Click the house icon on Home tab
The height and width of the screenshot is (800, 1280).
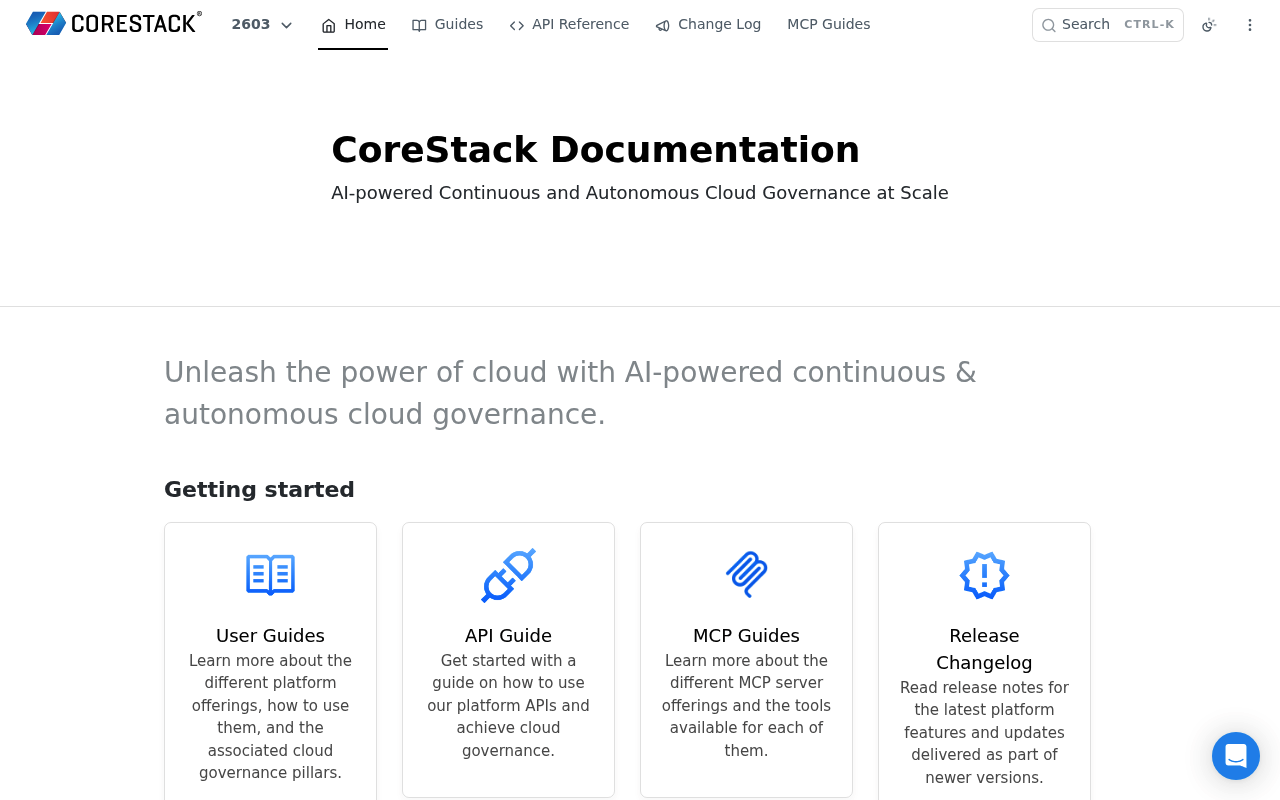329,25
